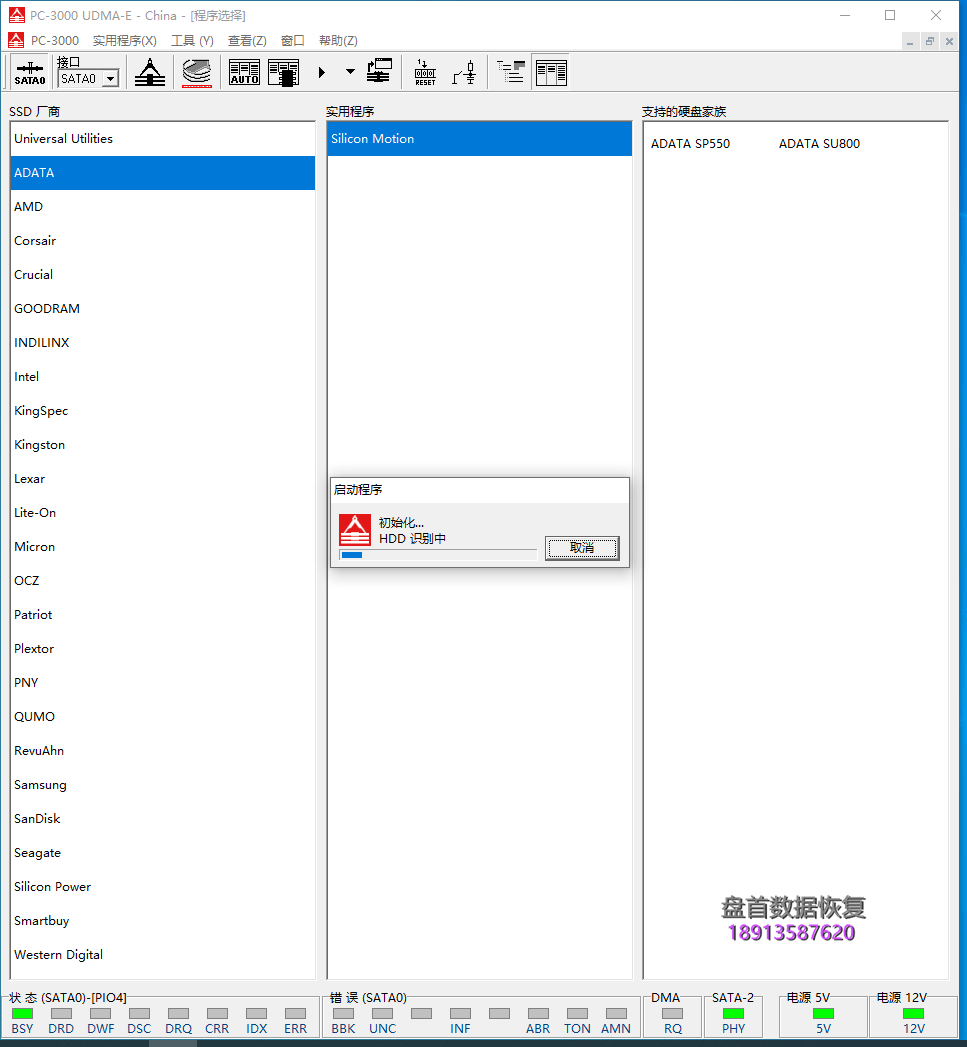Viewport: 967px width, 1047px height.
Task: Click the window transfer toolbar icon
Action: [x=379, y=71]
